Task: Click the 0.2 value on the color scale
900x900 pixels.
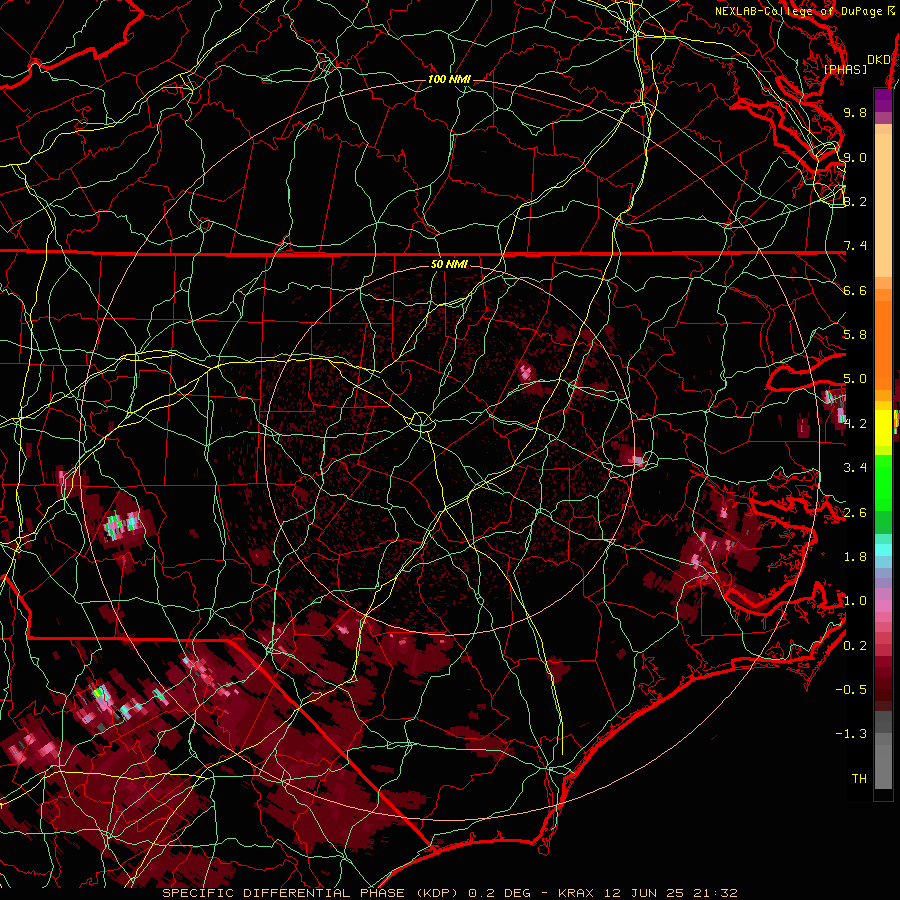Action: (855, 646)
